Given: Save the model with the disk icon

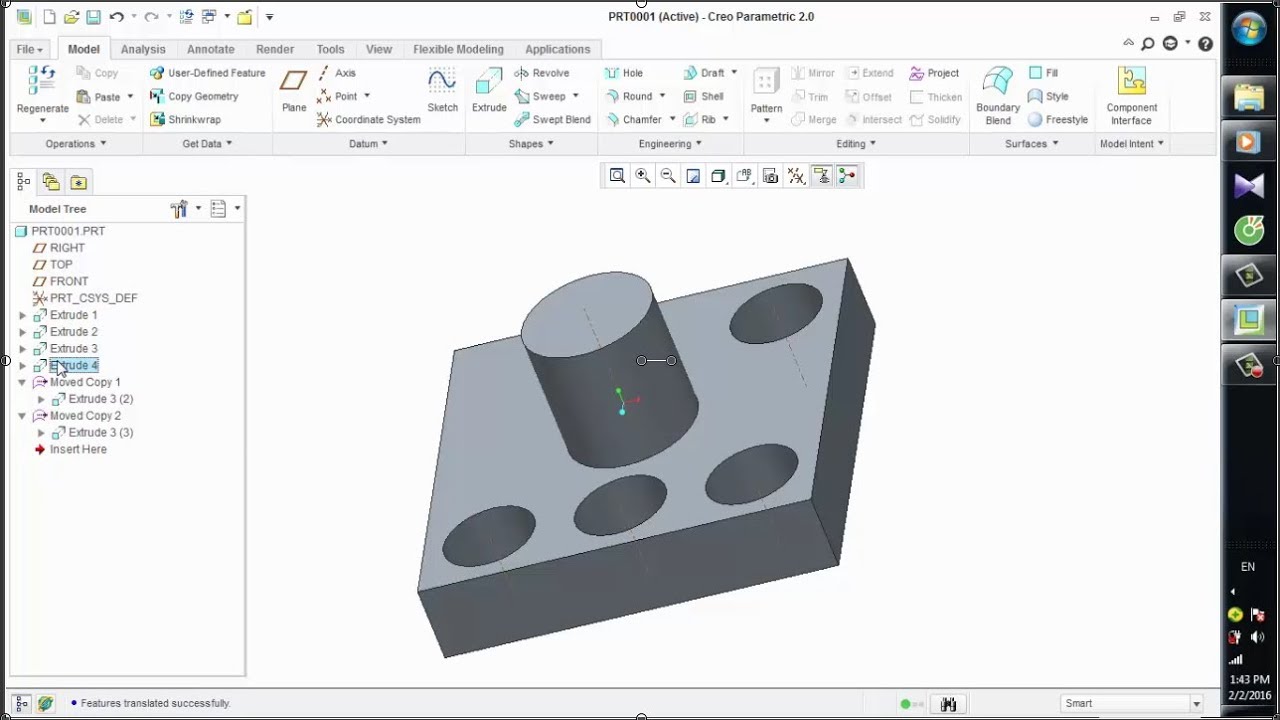Looking at the screenshot, I should [x=93, y=17].
